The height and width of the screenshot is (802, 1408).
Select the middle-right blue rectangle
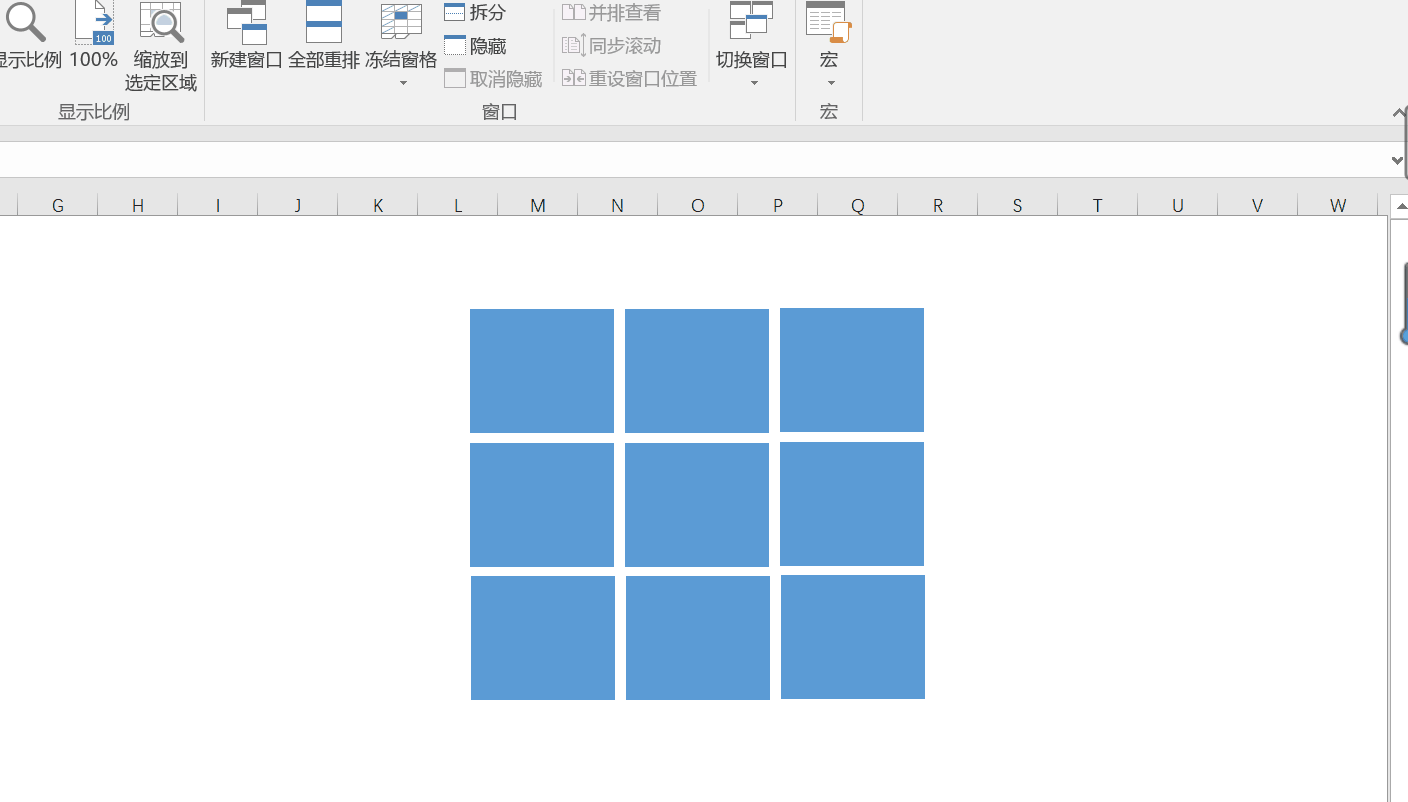point(852,504)
